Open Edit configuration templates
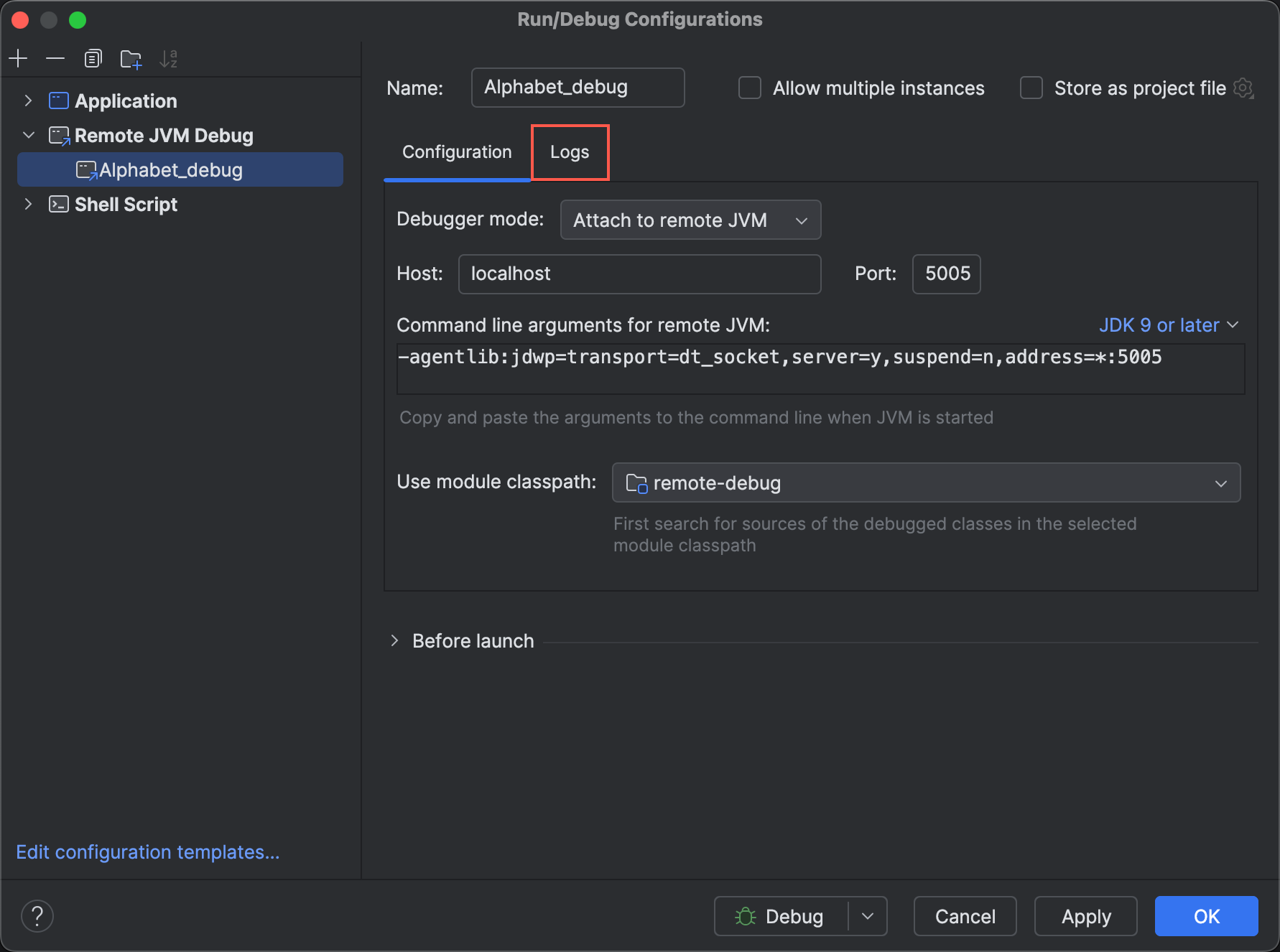The height and width of the screenshot is (952, 1280). pos(147,851)
